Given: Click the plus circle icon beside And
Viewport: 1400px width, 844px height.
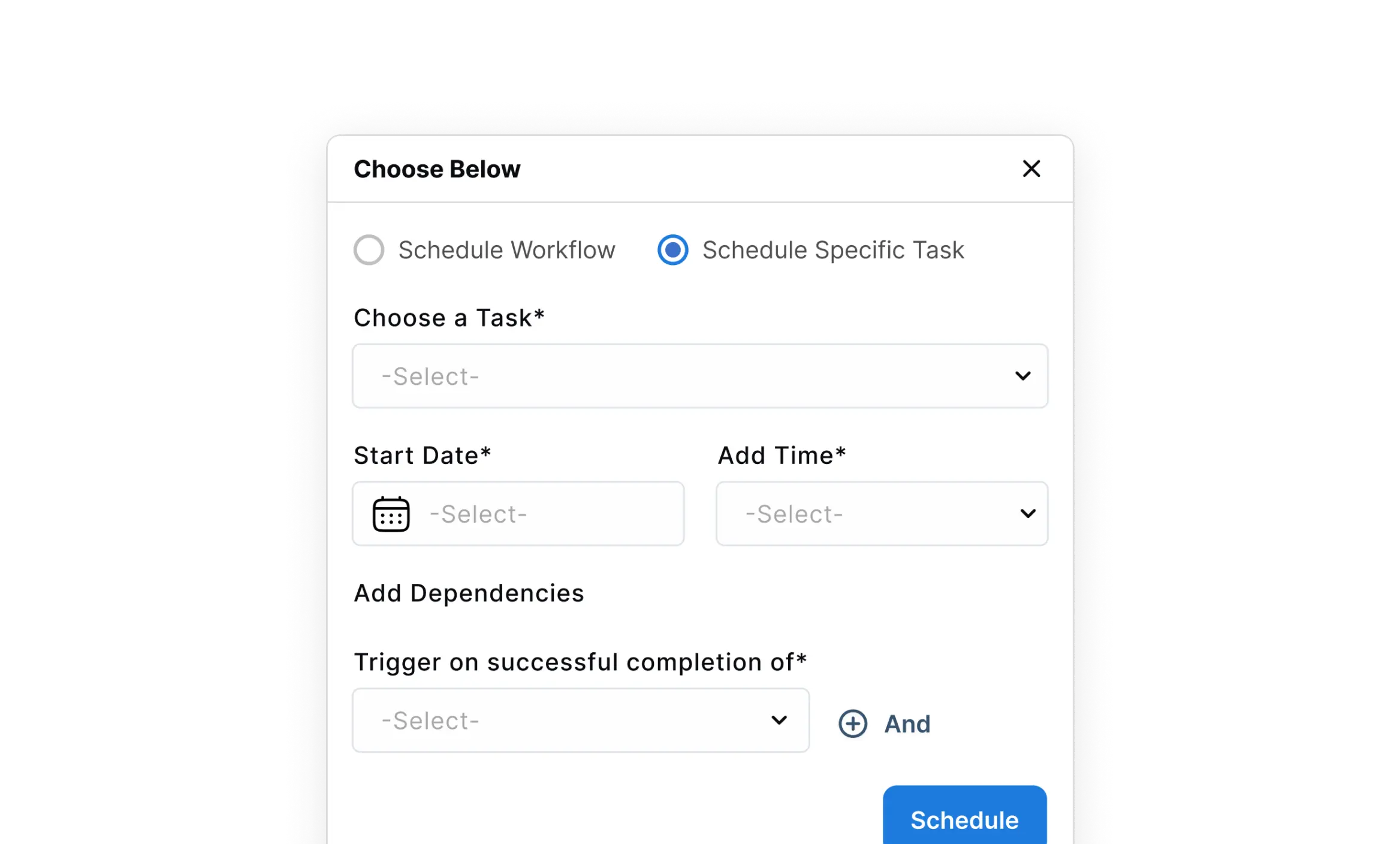Looking at the screenshot, I should 852,724.
